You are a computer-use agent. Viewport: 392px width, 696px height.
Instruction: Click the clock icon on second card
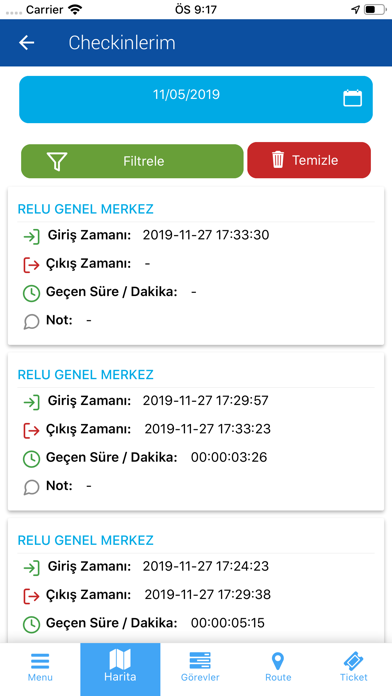coord(31,459)
